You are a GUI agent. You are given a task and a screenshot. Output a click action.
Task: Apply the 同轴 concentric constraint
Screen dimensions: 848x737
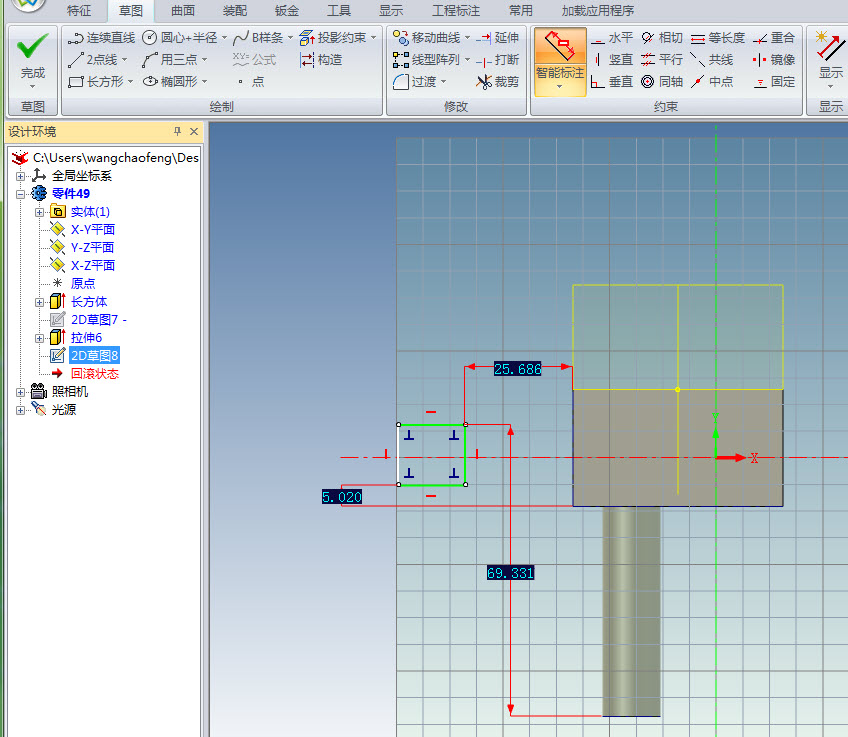[x=662, y=82]
